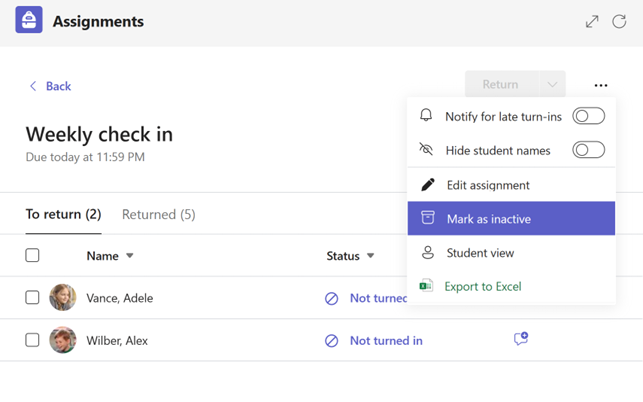Sort by the Name column arrow
The image size is (643, 402).
pos(130,256)
